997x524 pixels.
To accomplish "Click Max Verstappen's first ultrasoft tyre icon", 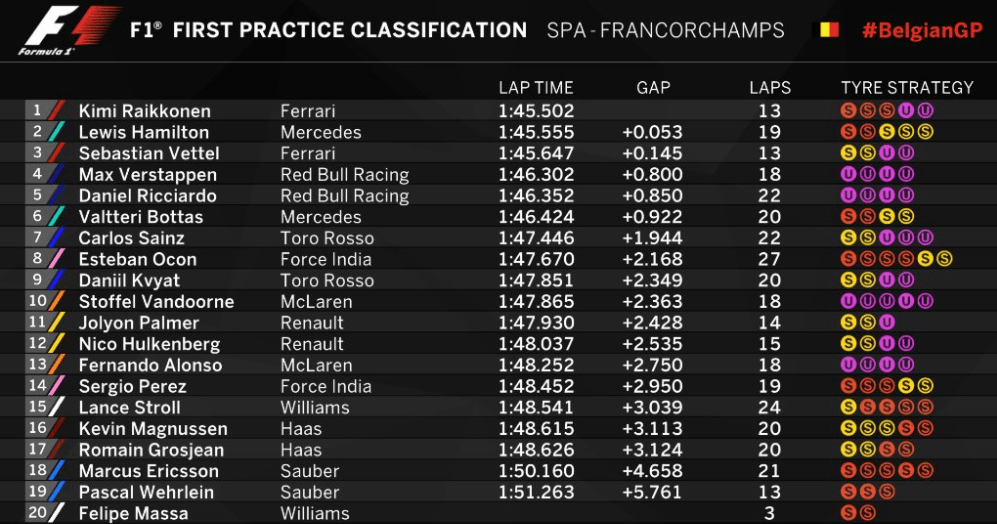I will tap(848, 174).
